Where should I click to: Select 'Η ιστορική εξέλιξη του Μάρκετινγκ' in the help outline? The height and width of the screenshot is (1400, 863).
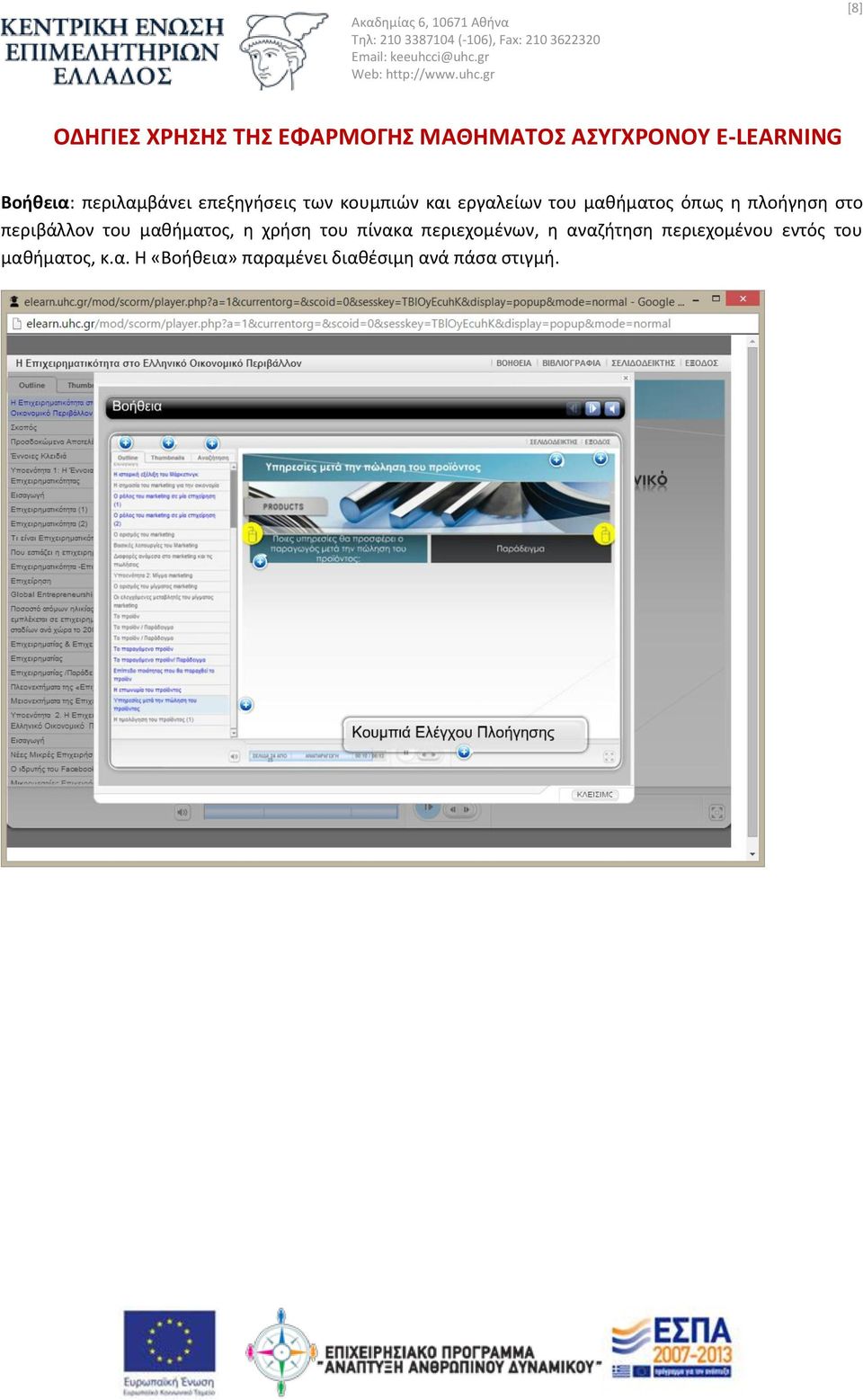156,475
